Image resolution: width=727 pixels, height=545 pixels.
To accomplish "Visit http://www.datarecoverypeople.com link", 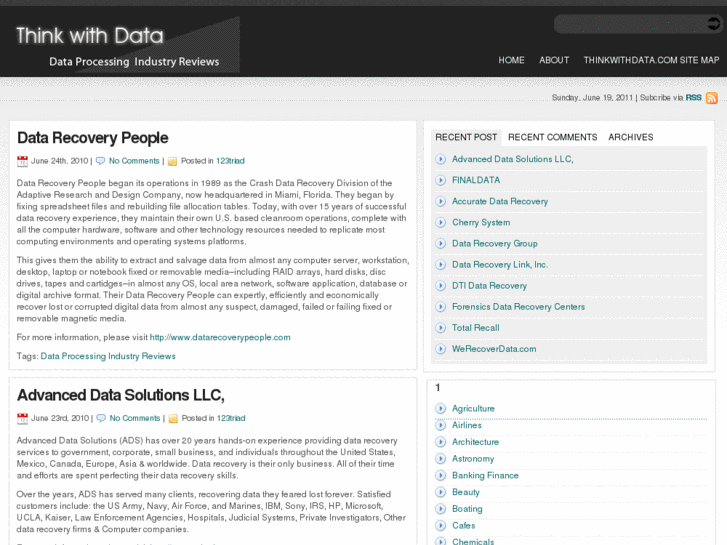I will click(220, 337).
